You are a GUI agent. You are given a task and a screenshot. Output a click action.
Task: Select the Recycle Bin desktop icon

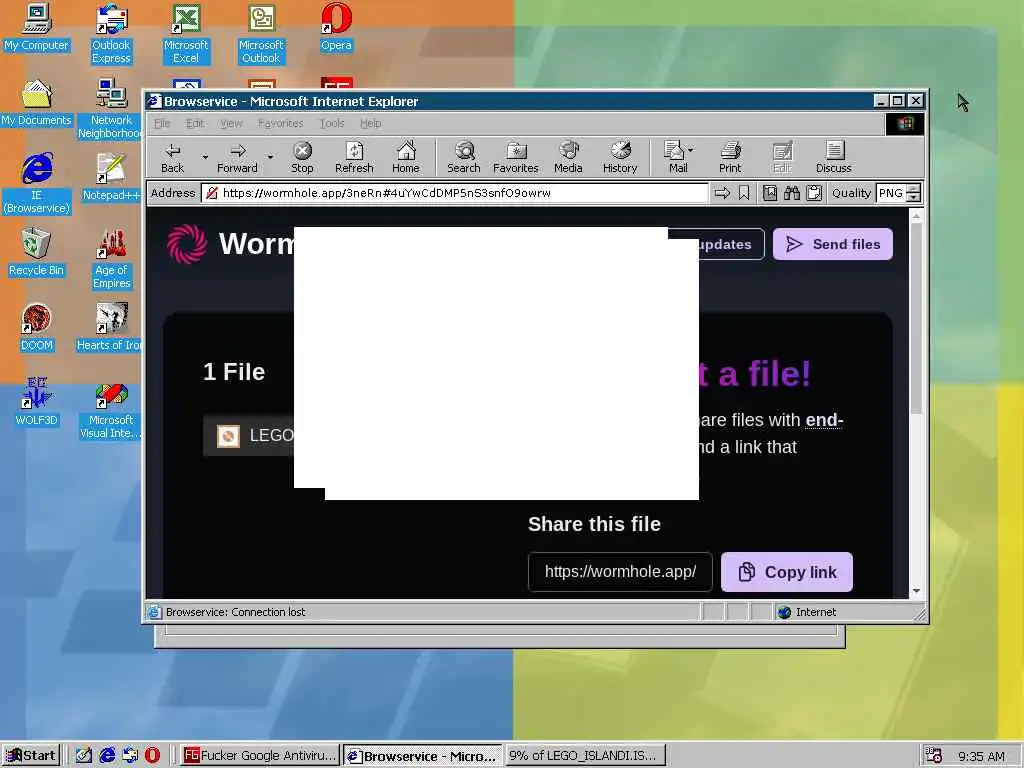[x=36, y=253]
